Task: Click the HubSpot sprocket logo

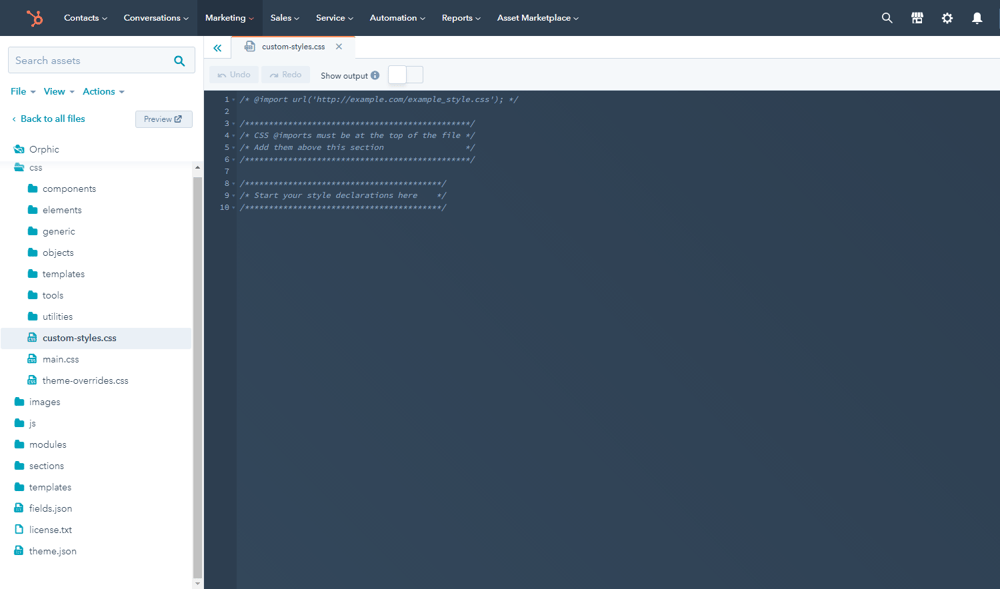Action: click(x=34, y=18)
